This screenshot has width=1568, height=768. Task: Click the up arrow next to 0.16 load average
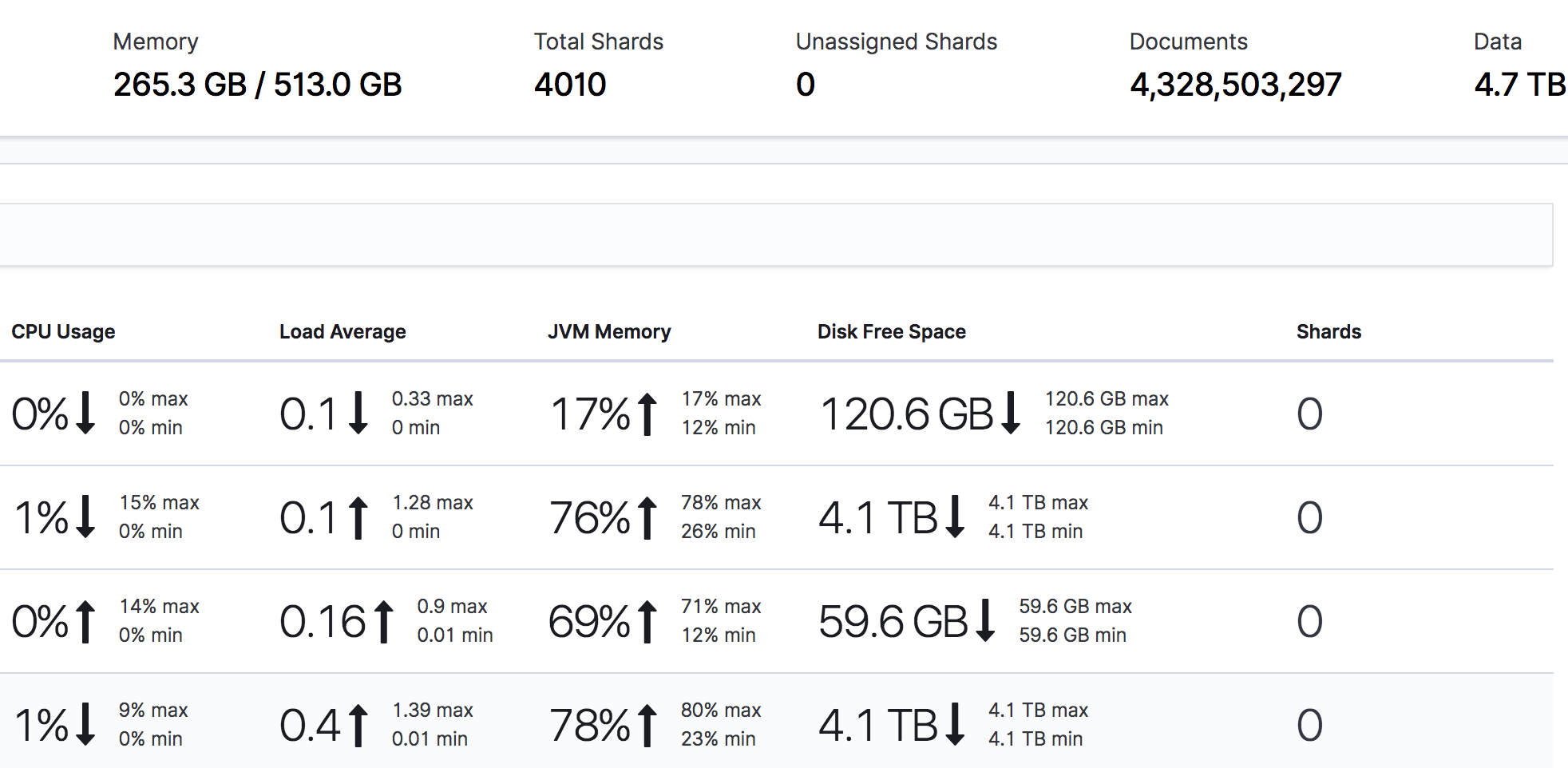(384, 622)
